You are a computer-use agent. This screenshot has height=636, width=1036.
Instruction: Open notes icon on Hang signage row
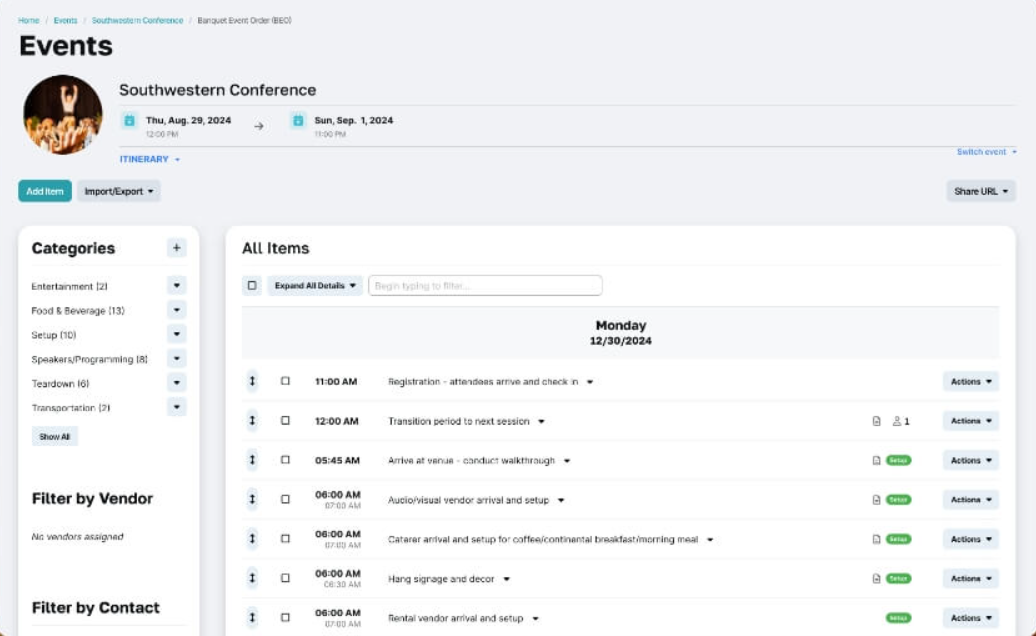point(876,579)
